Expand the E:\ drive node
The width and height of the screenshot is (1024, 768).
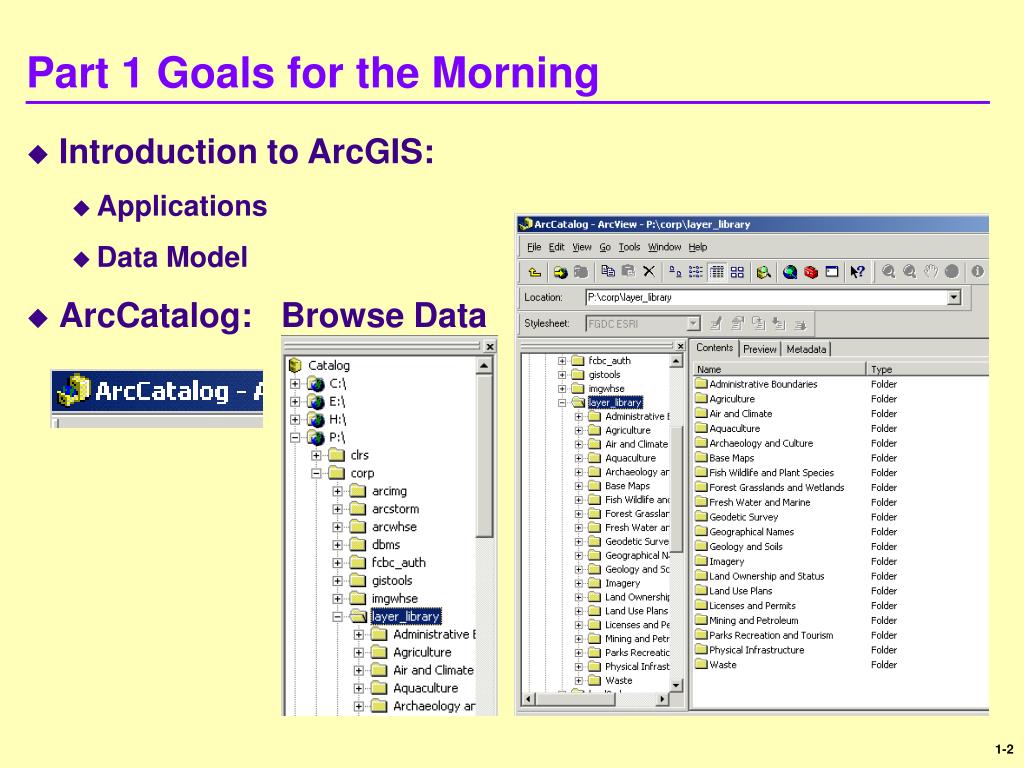(295, 402)
